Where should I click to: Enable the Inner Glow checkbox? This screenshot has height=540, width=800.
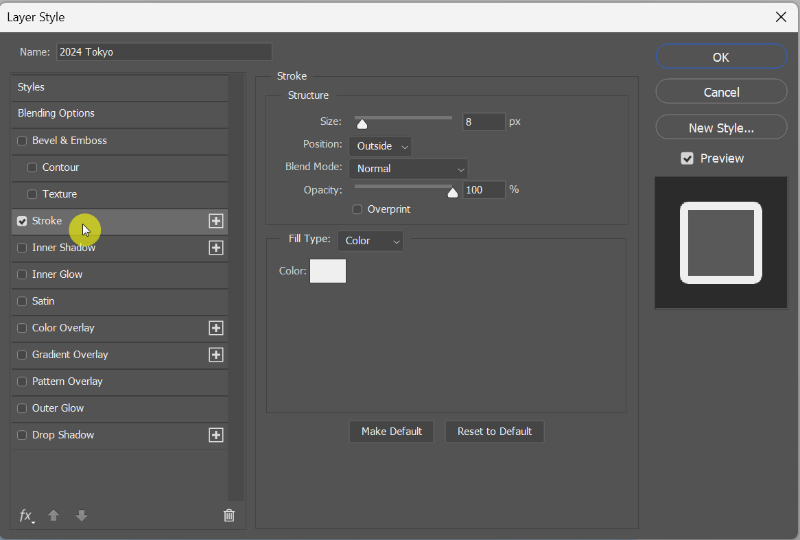coord(22,275)
